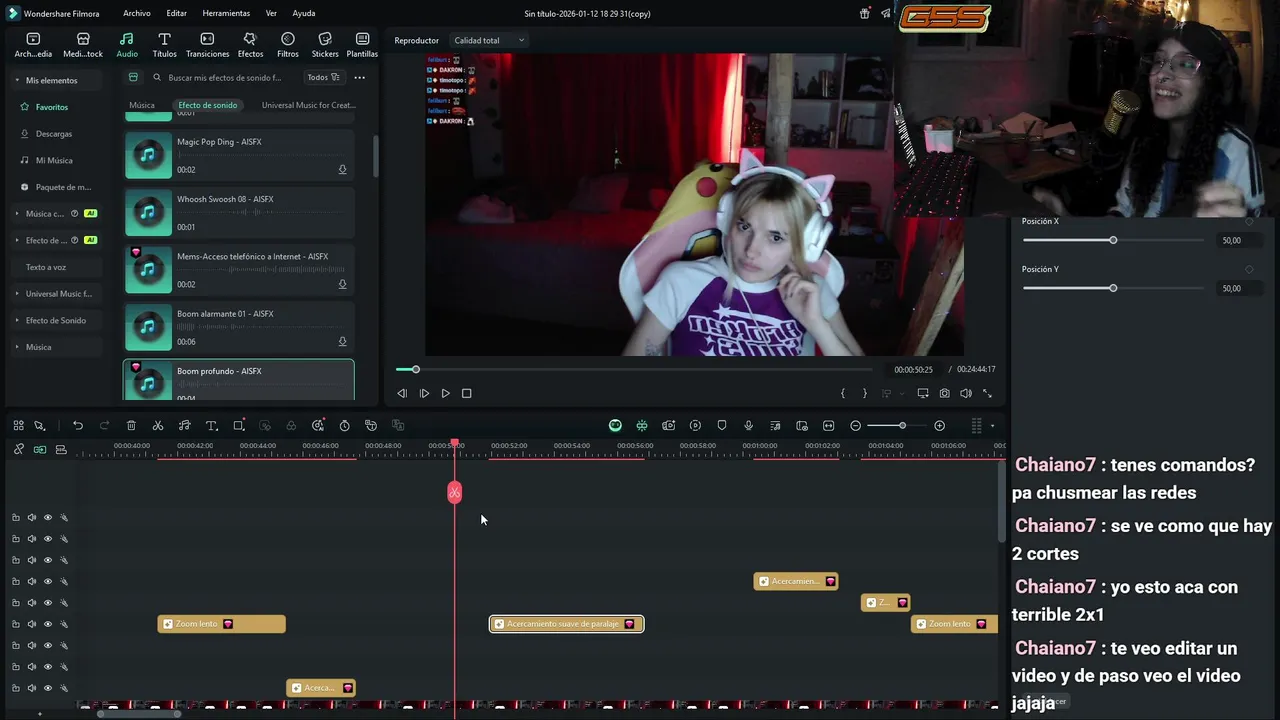Step back one frame in preview
The width and height of the screenshot is (1280, 720).
coord(402,394)
